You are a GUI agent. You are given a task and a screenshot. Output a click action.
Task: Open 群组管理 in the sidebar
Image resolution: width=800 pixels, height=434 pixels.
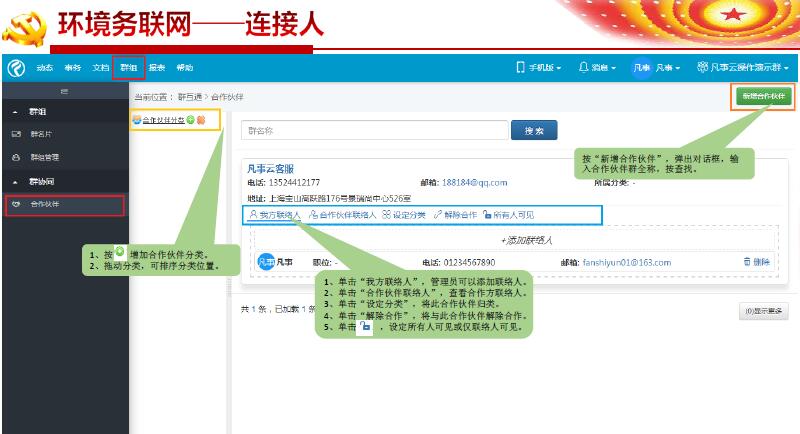pyautogui.click(x=45, y=157)
